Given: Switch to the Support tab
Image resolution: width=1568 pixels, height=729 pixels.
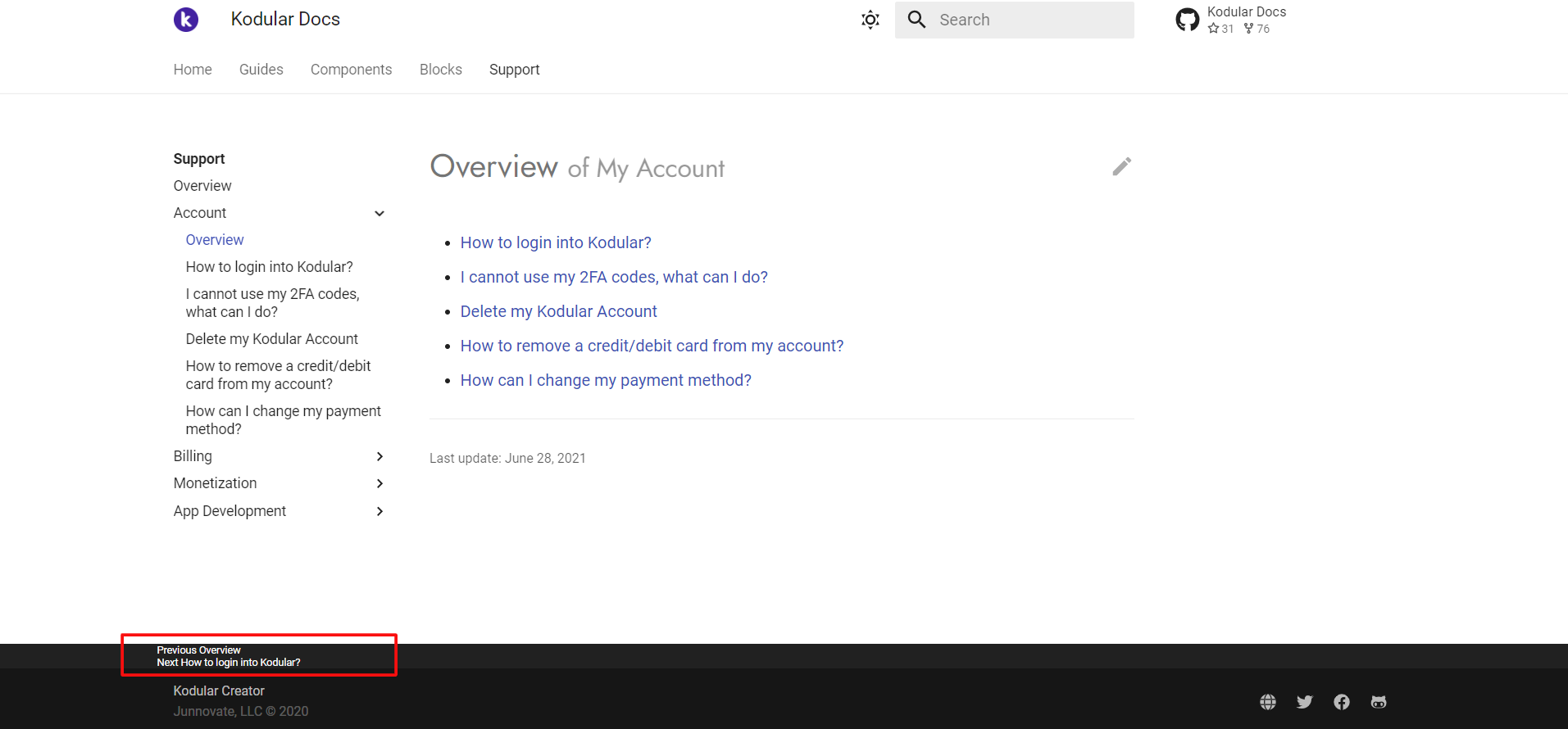Looking at the screenshot, I should click(515, 70).
